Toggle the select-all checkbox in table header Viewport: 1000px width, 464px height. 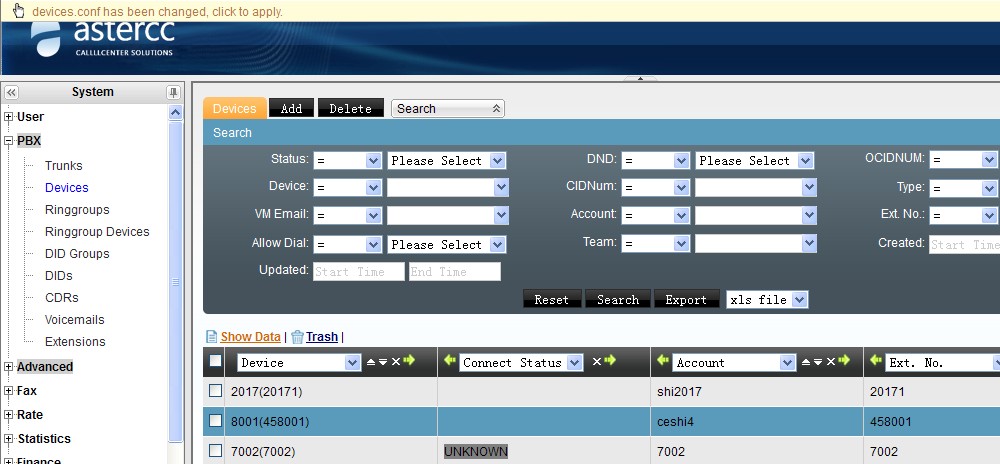215,362
